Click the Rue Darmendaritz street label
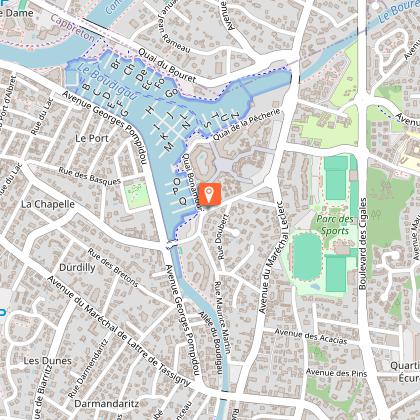 (88, 368)
